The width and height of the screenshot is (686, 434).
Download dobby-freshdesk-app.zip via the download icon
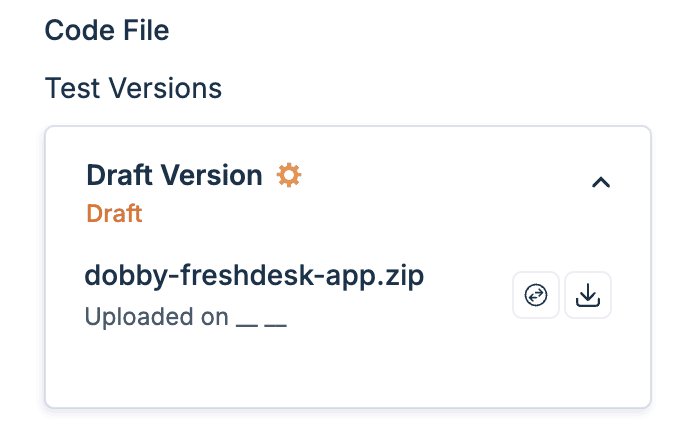tap(588, 296)
